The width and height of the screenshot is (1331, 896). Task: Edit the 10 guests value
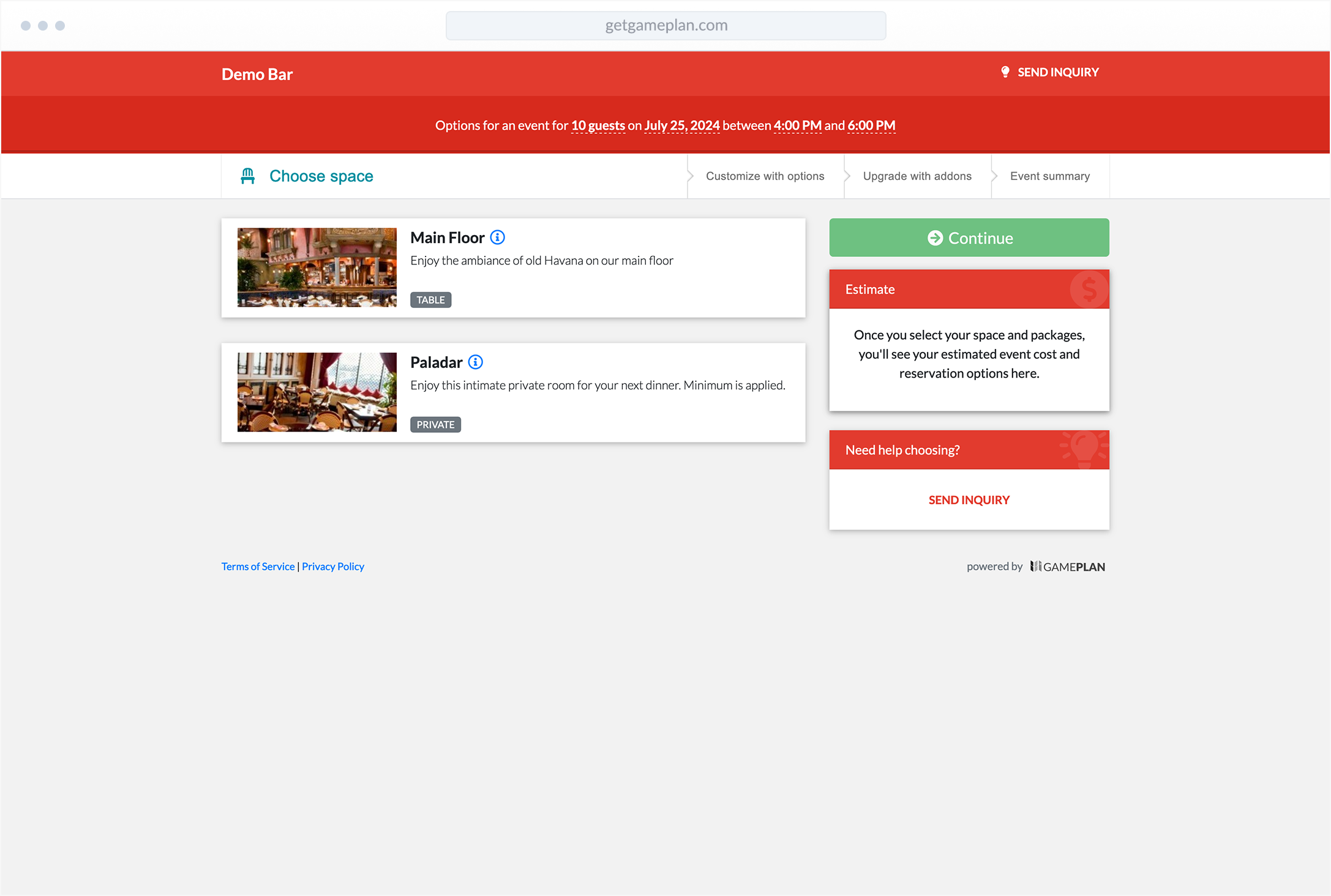tap(598, 125)
